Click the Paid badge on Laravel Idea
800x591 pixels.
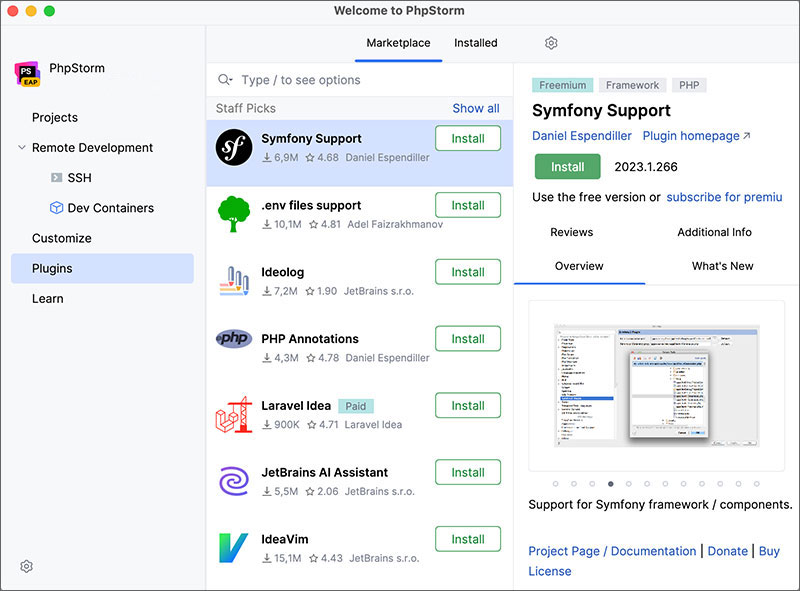click(356, 406)
